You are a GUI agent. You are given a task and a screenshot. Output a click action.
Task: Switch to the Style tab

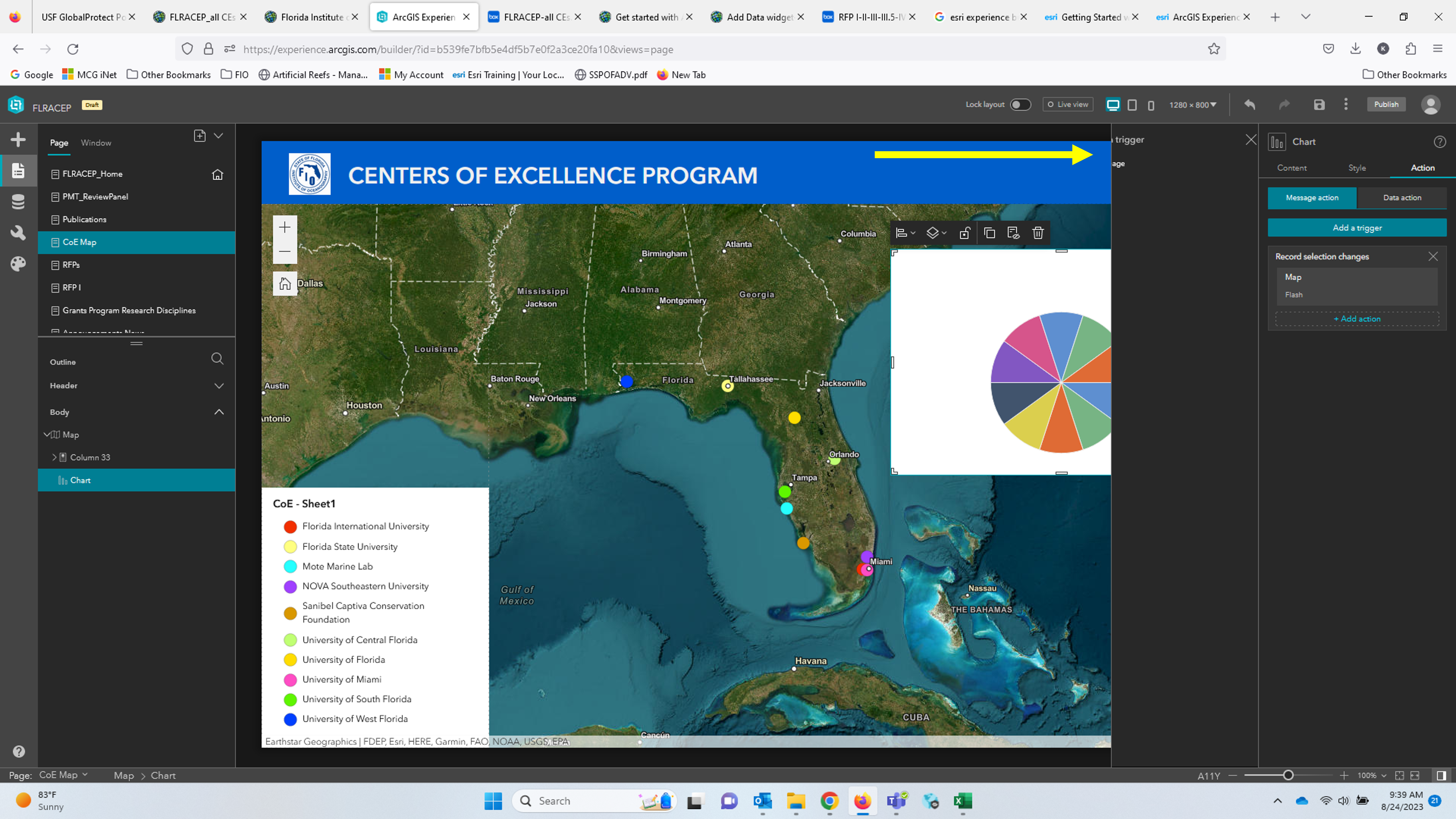(1356, 168)
